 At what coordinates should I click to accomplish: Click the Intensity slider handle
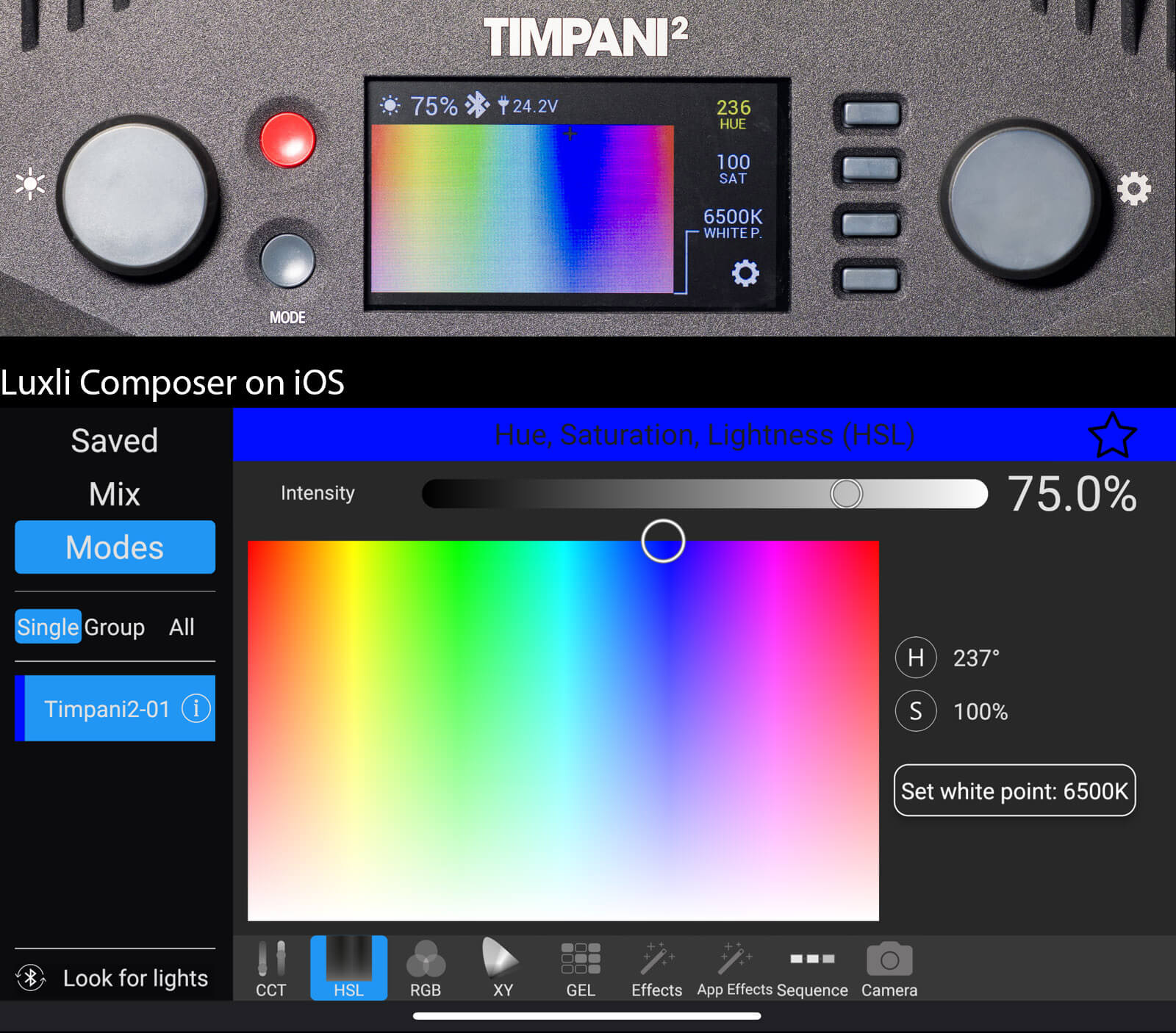coord(846,494)
